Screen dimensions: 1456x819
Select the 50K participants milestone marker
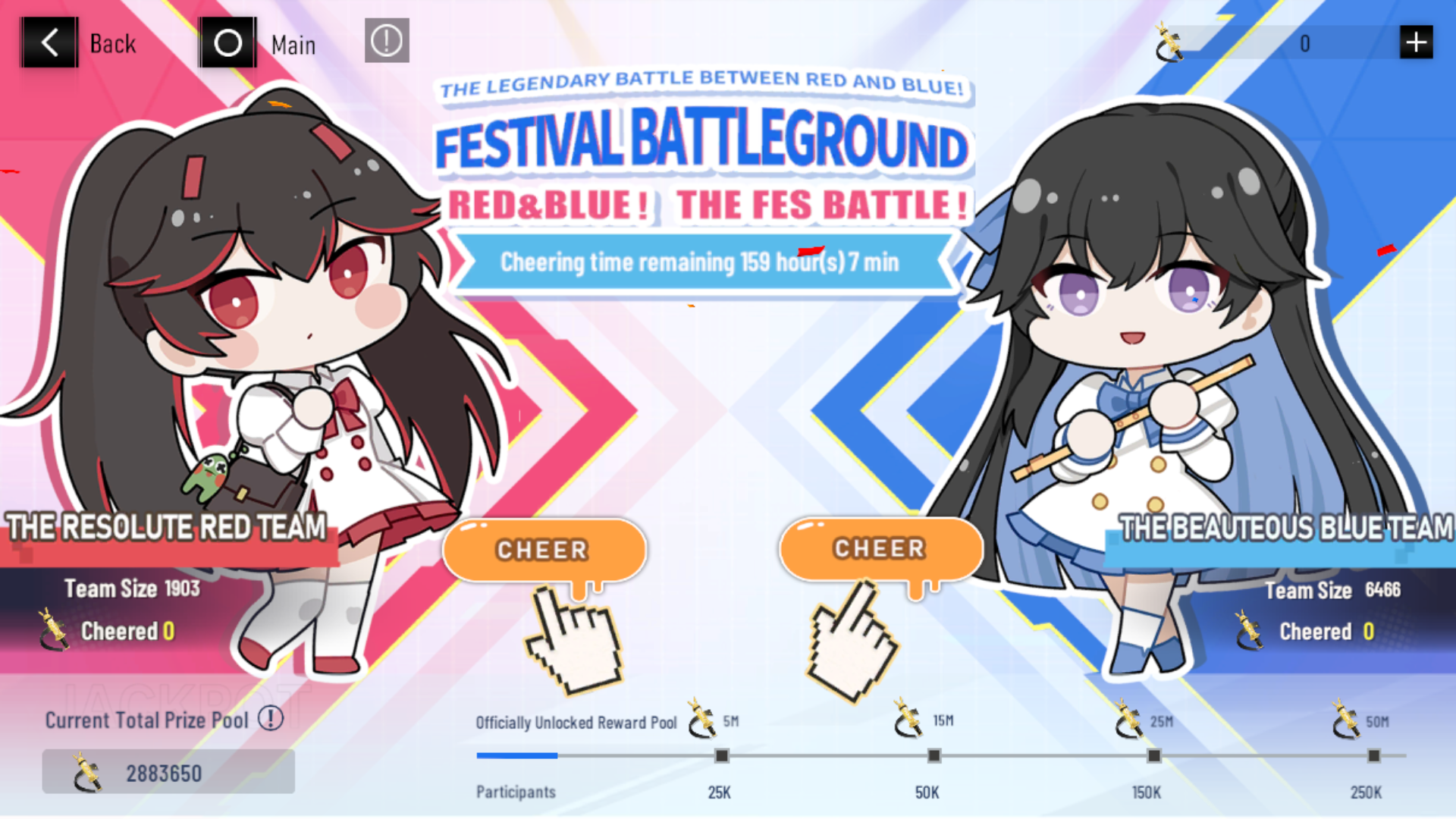[x=934, y=756]
